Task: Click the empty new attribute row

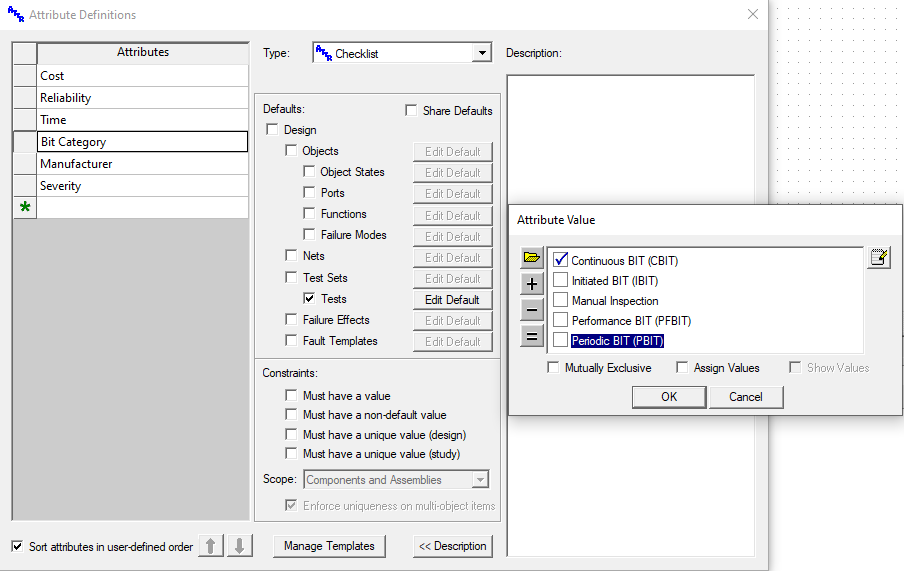Action: coord(142,207)
